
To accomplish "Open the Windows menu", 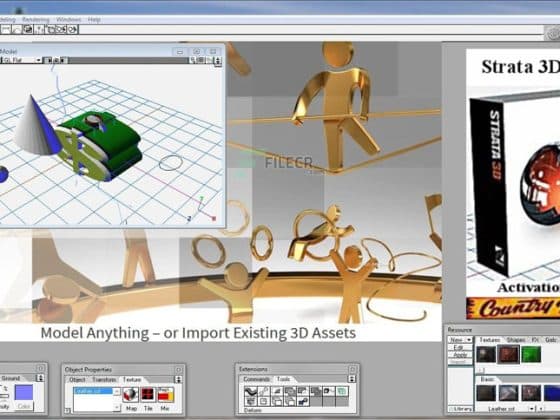I will point(68,19).
